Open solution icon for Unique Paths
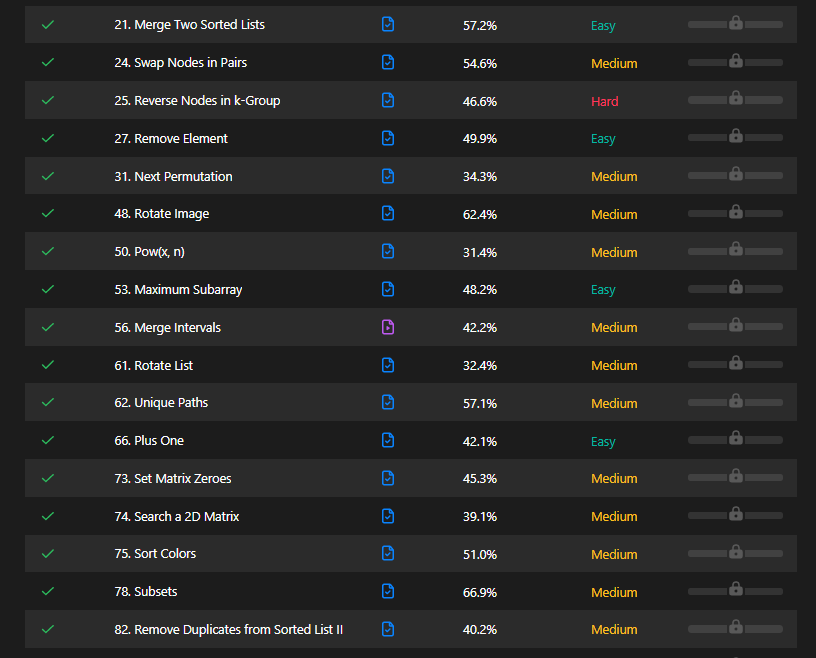Viewport: 816px width, 658px height. pos(388,402)
